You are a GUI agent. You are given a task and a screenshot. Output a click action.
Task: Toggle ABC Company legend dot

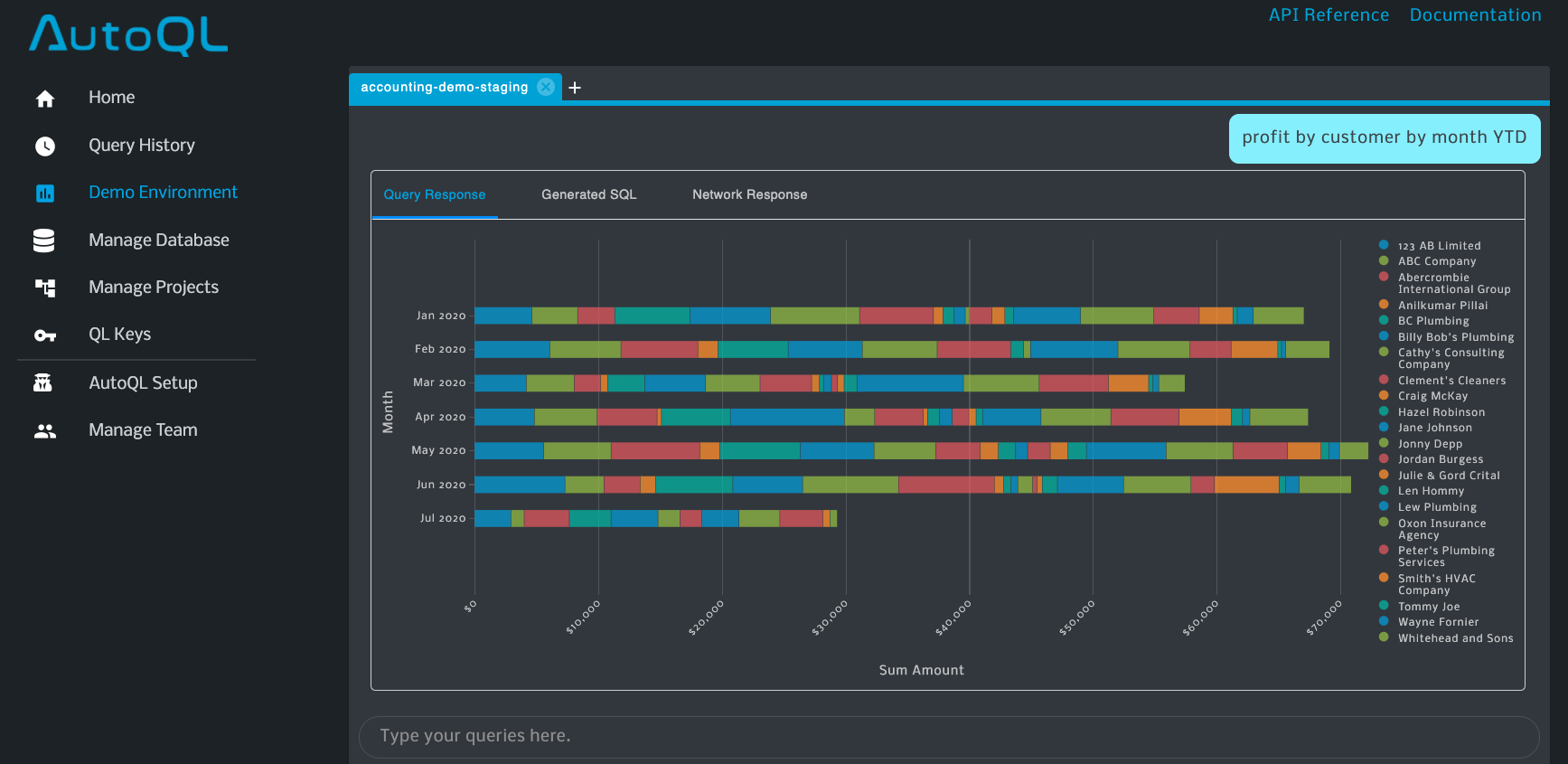pyautogui.click(x=1384, y=260)
